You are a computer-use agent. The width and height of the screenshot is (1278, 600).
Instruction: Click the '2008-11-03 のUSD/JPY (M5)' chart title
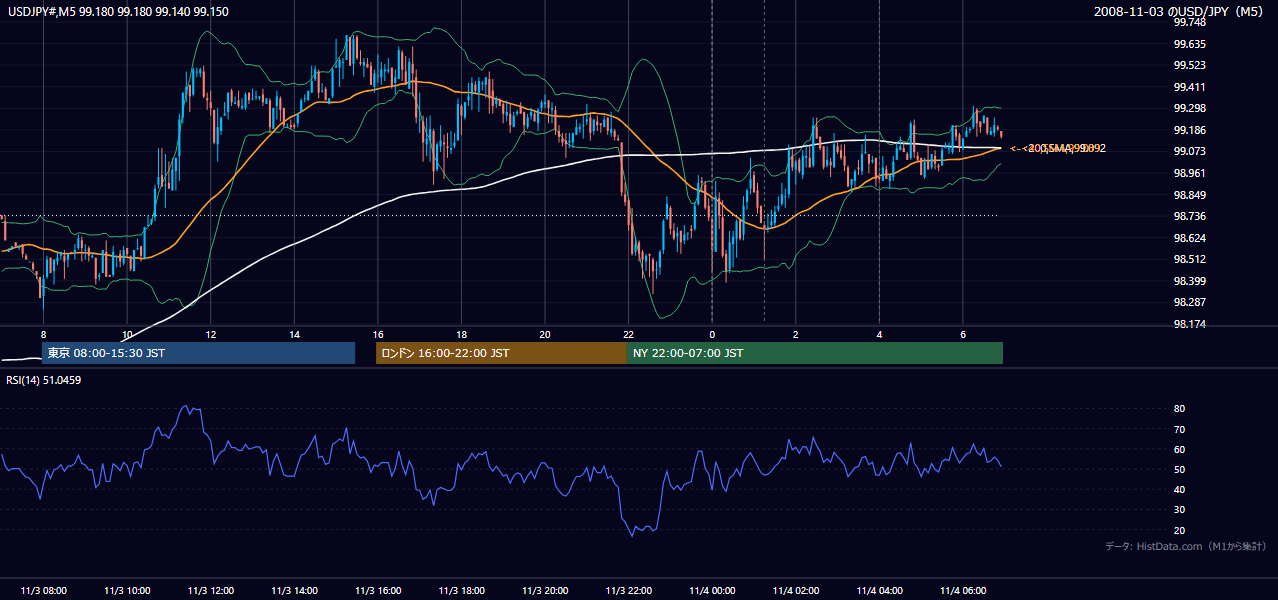click(x=1180, y=11)
